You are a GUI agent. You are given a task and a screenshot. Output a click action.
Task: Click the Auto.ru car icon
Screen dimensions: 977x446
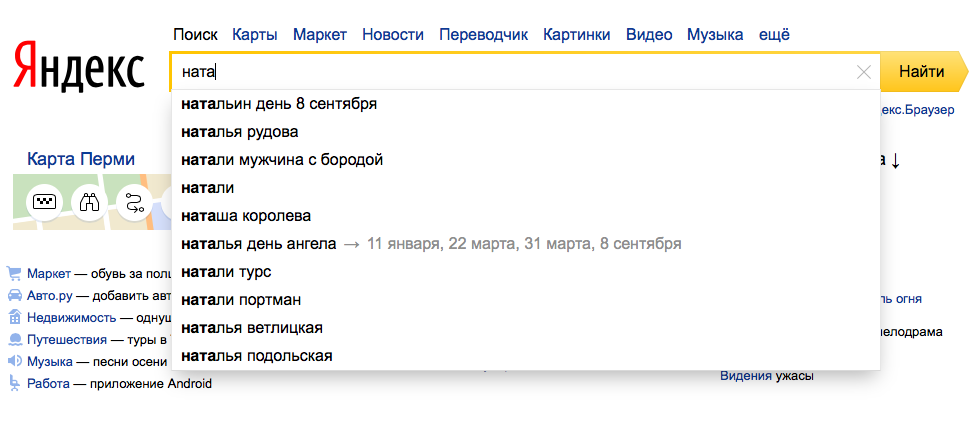point(14,295)
